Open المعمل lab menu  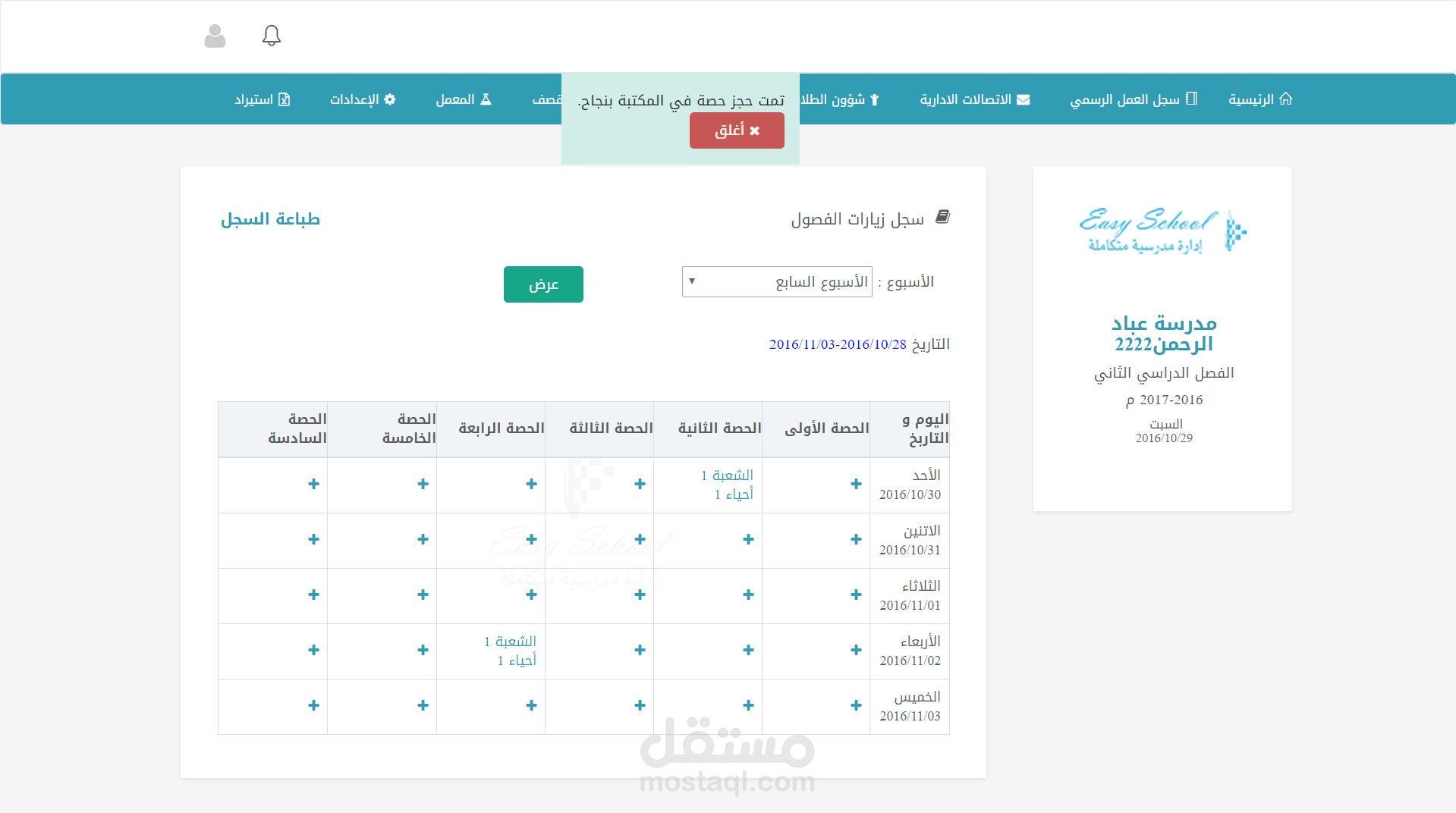point(464,99)
